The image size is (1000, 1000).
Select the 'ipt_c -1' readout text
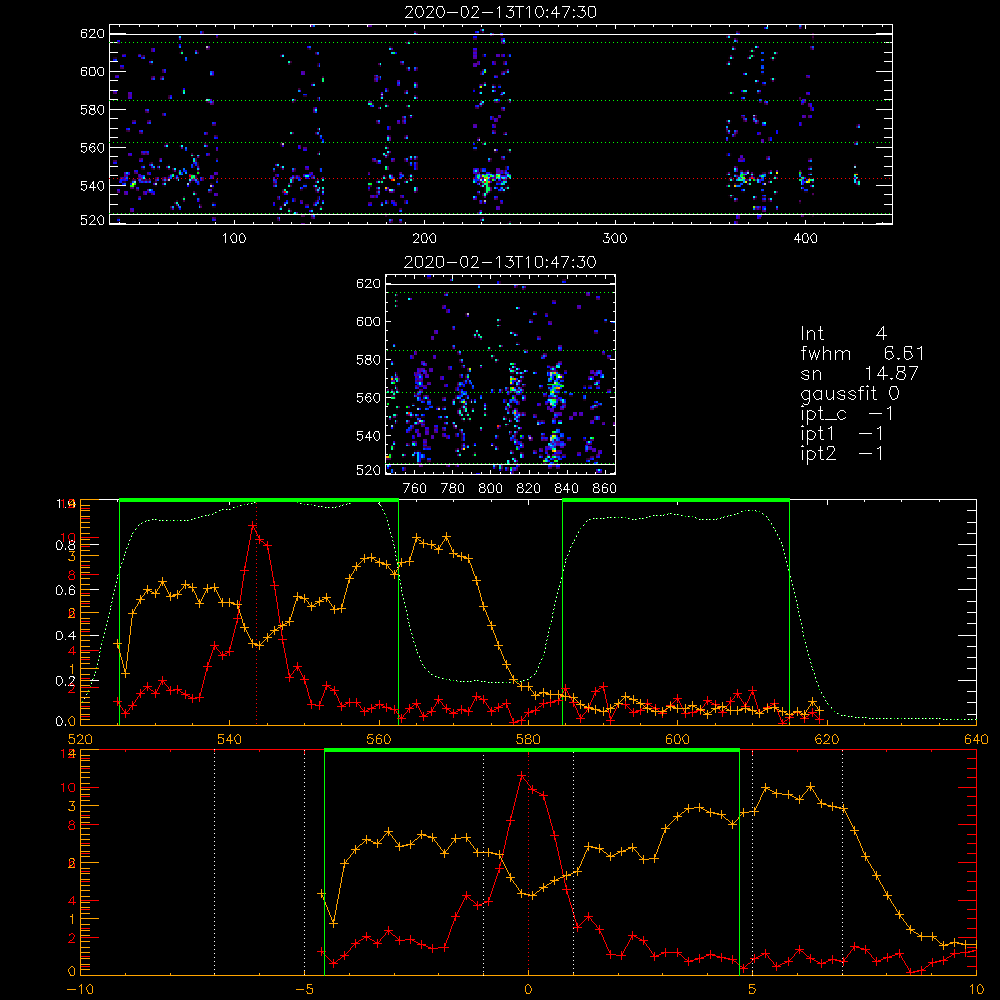[847, 415]
